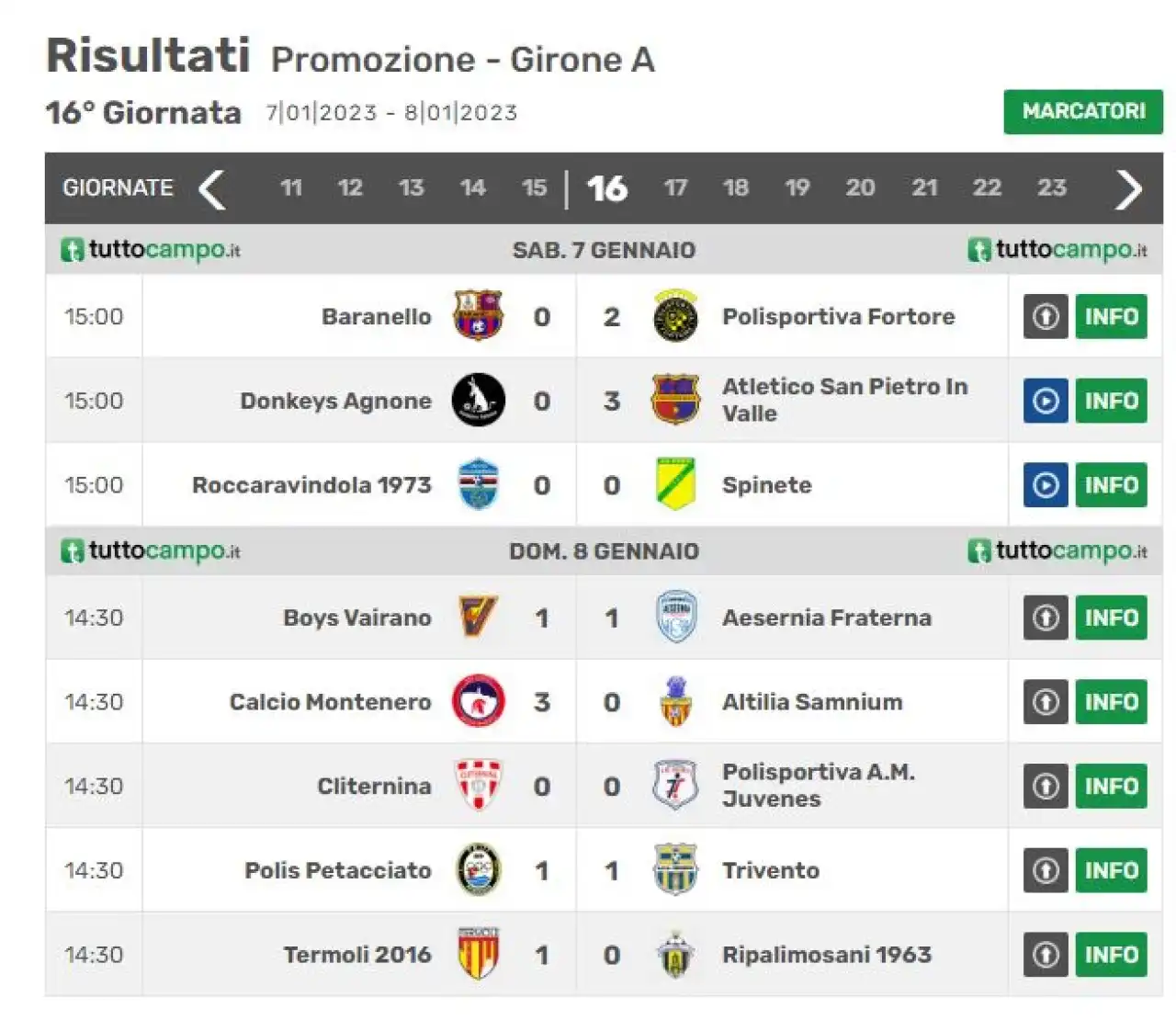Open the MARCATORI button
This screenshot has width=1176, height=1020.
pyautogui.click(x=1083, y=111)
